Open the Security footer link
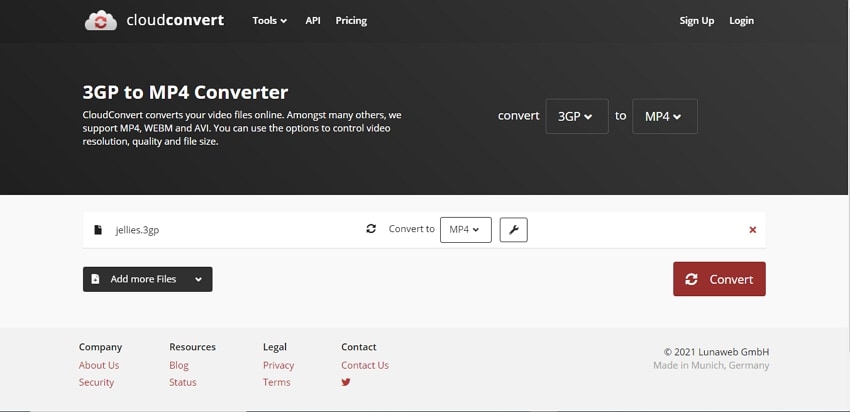850x412 pixels. [x=96, y=382]
